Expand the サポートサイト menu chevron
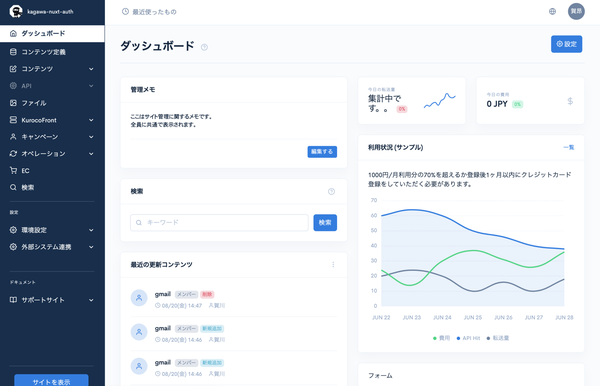 [x=91, y=300]
